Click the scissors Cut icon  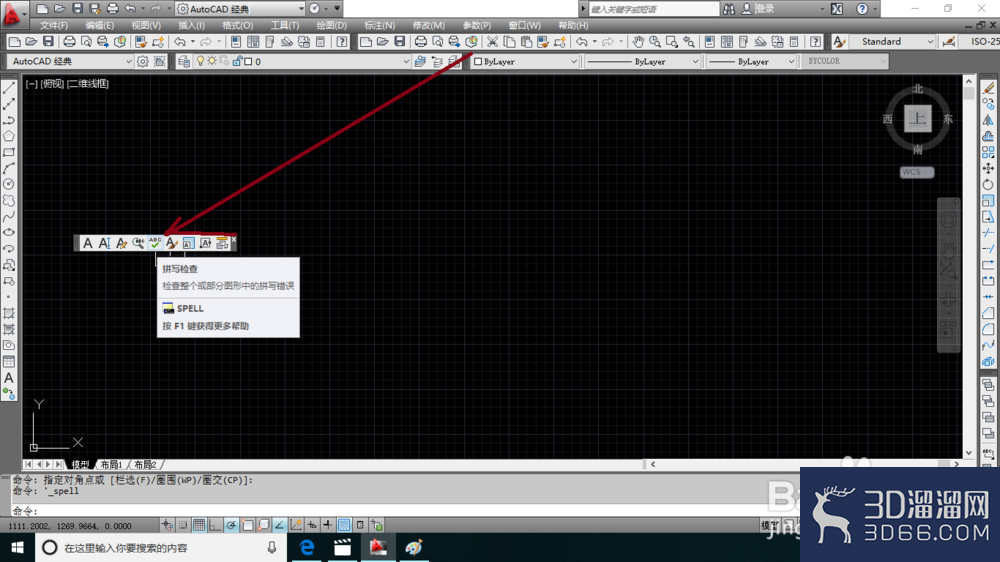point(492,42)
